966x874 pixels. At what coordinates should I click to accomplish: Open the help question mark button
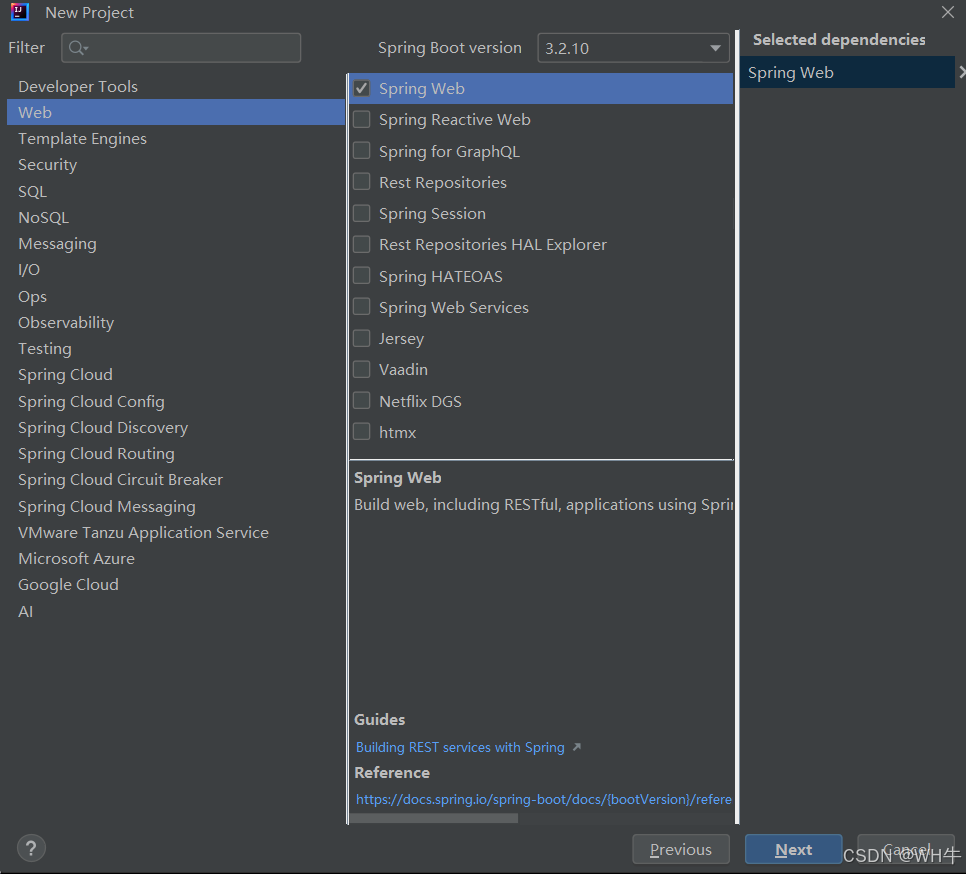tap(31, 848)
